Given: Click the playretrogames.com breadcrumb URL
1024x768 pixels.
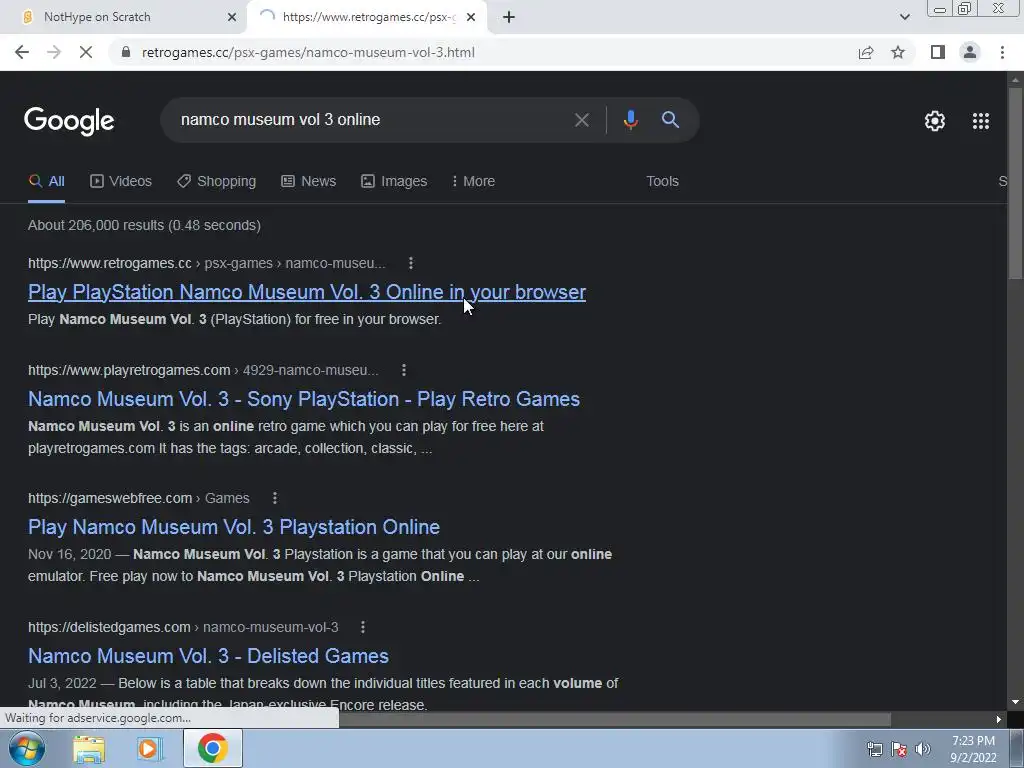Looking at the screenshot, I should point(203,370).
